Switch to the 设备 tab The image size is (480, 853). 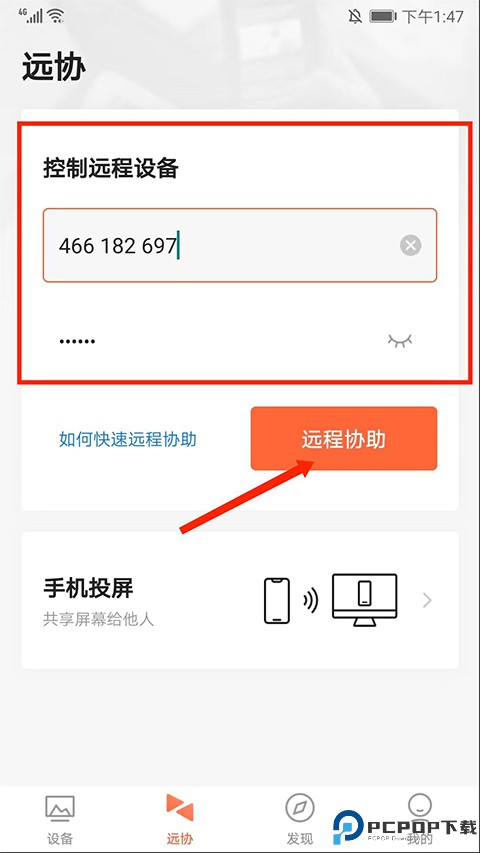(x=60, y=820)
